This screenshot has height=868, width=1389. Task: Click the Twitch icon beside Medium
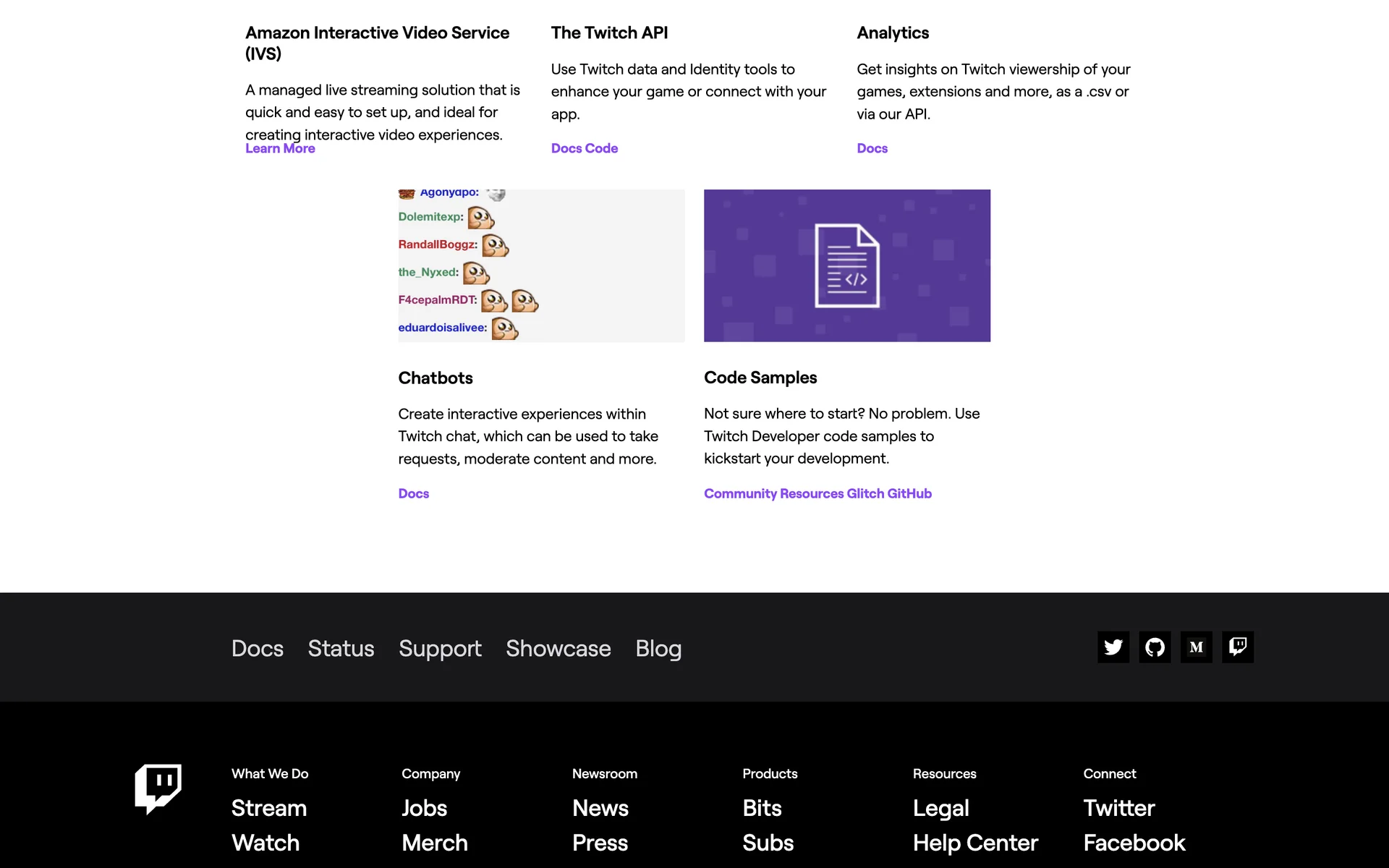click(x=1238, y=647)
